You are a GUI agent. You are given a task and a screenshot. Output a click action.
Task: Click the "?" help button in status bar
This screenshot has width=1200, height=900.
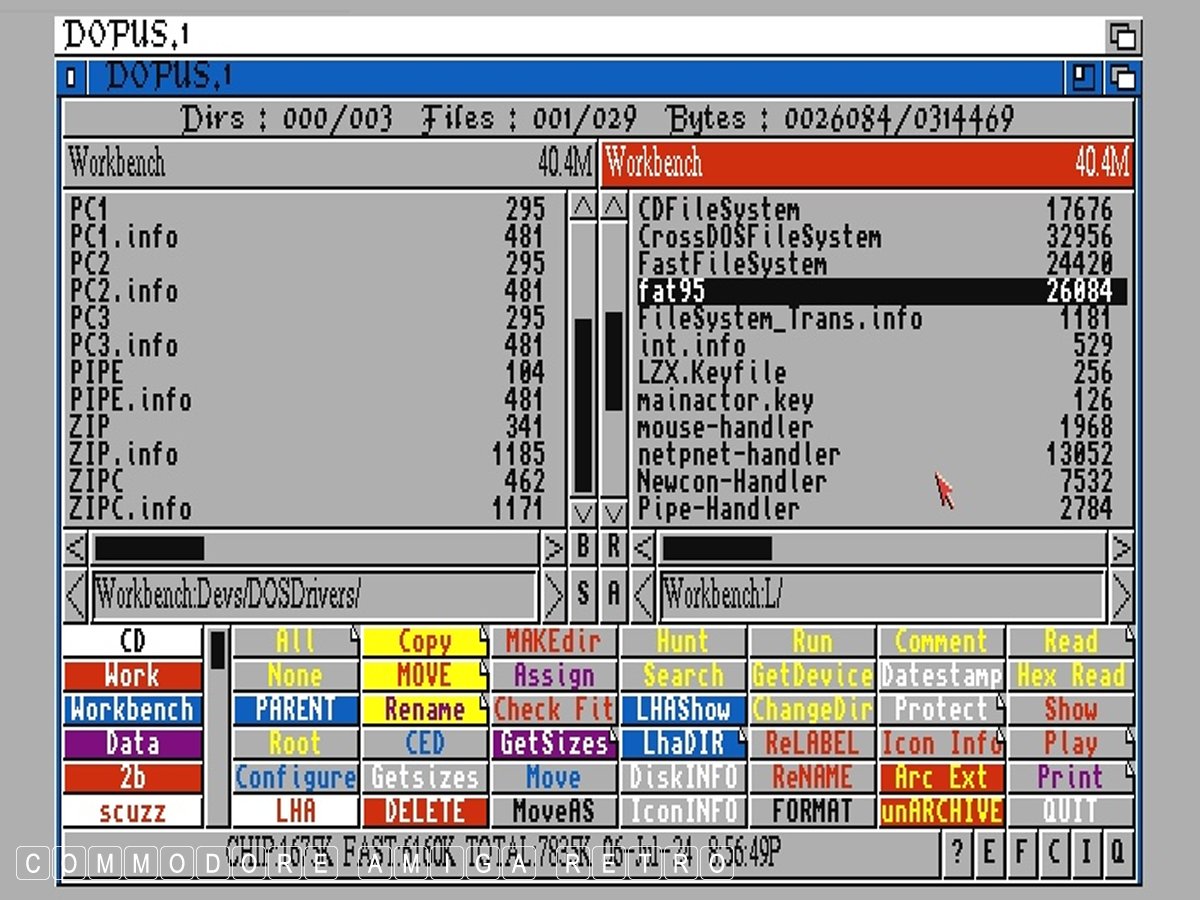[958, 852]
